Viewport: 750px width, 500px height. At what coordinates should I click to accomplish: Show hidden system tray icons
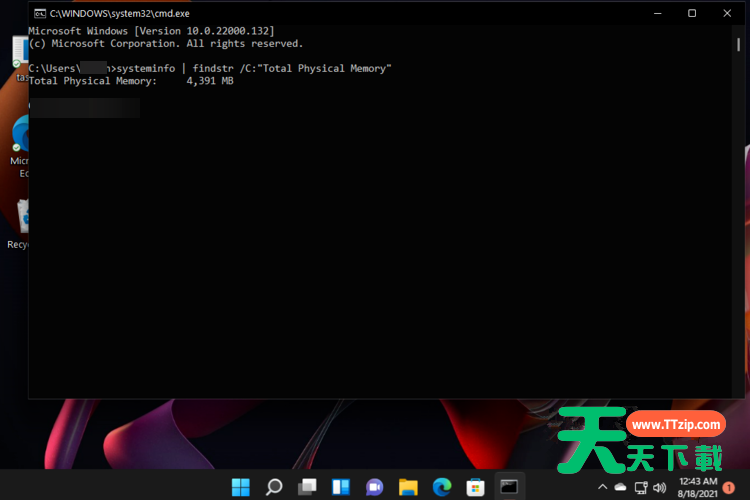click(x=602, y=487)
